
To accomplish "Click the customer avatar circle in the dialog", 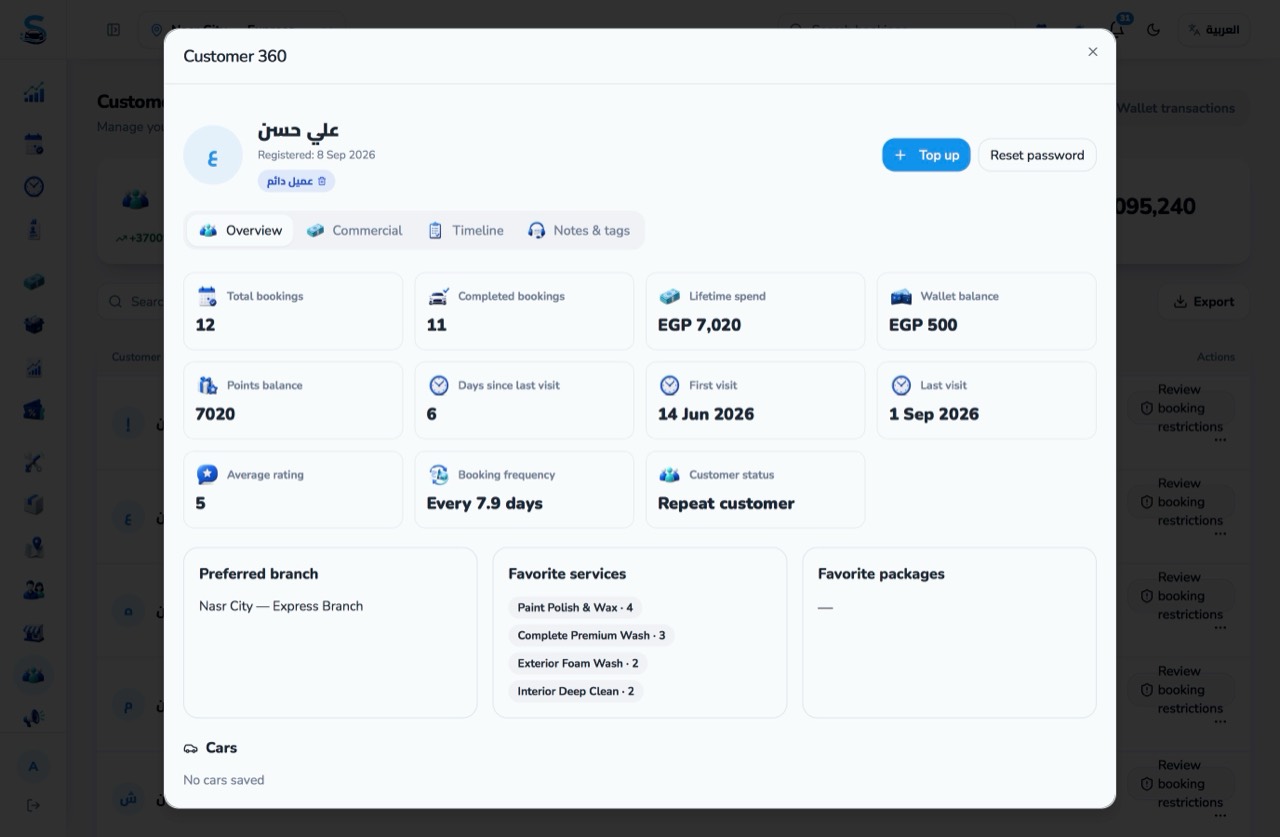I will 213,155.
